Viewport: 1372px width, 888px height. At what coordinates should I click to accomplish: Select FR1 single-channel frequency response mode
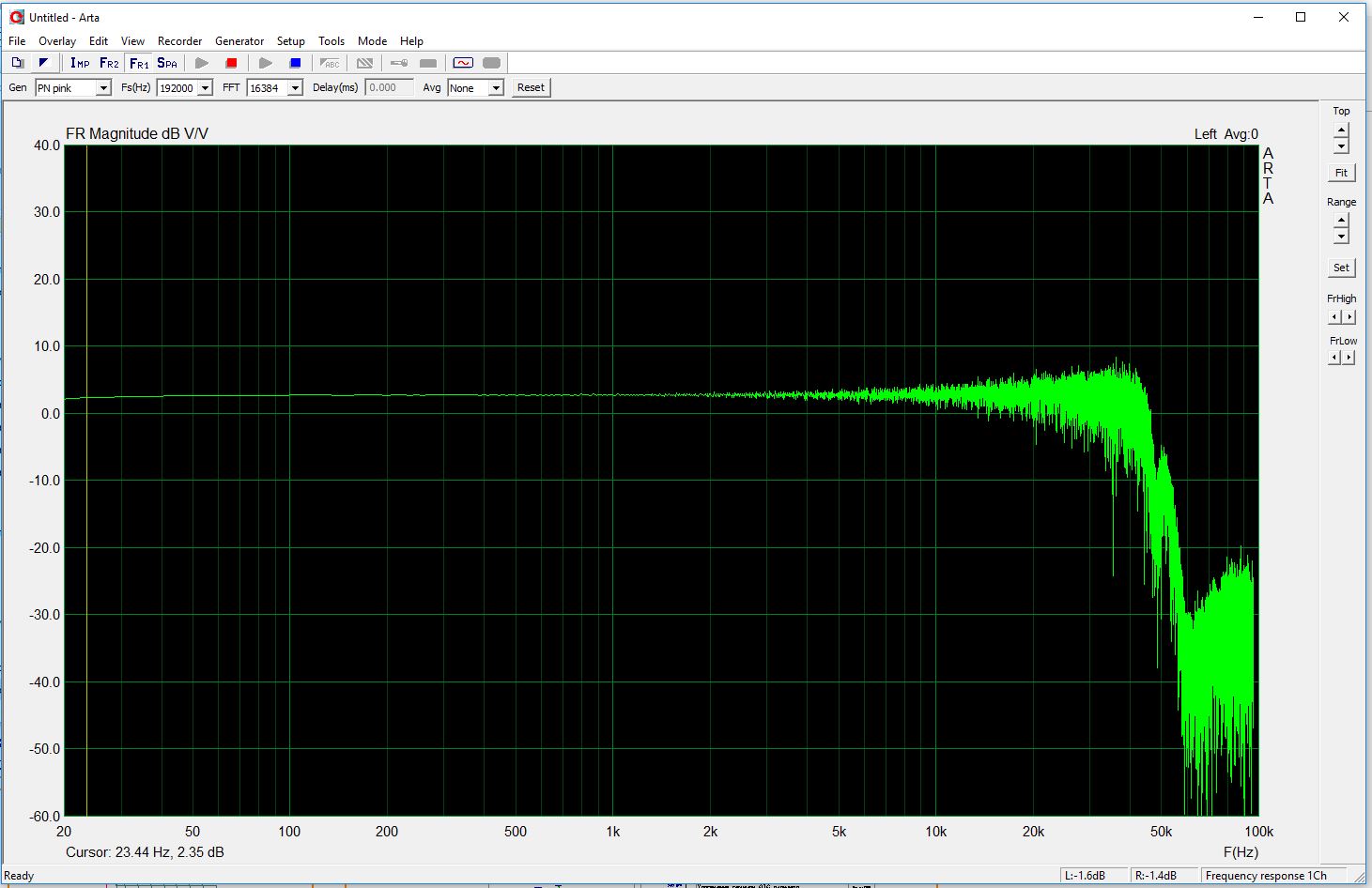(139, 63)
